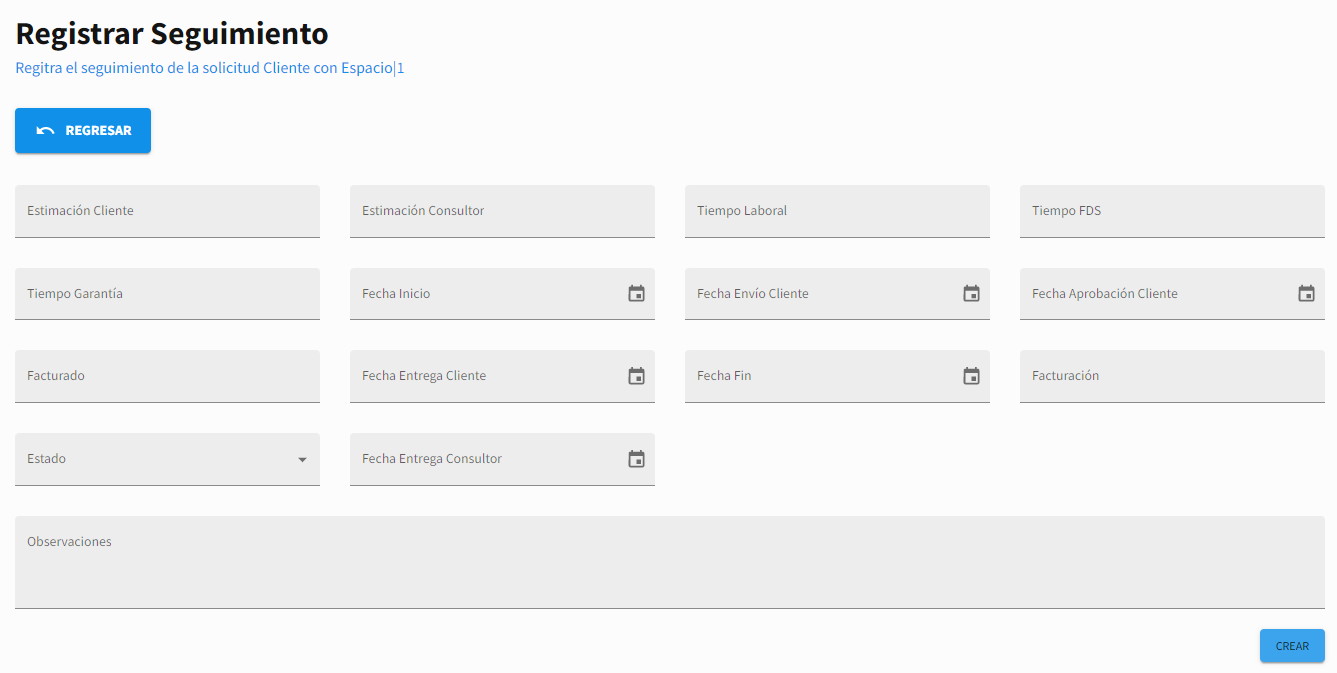Open calendar picker for Fecha Fin
Image resolution: width=1337 pixels, height=673 pixels.
[971, 376]
